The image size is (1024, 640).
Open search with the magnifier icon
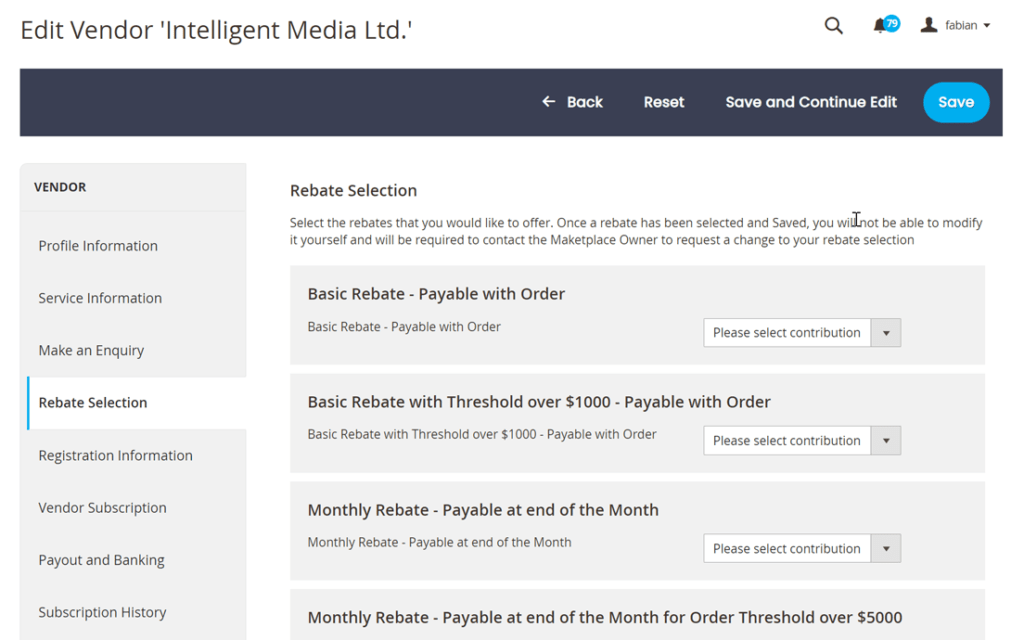[x=833, y=25]
